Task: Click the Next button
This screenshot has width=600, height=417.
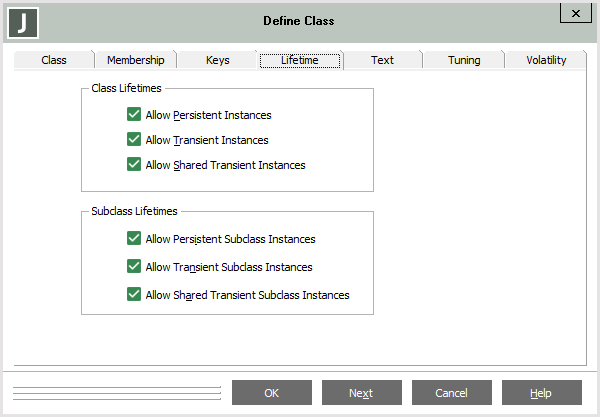Action: tap(361, 393)
